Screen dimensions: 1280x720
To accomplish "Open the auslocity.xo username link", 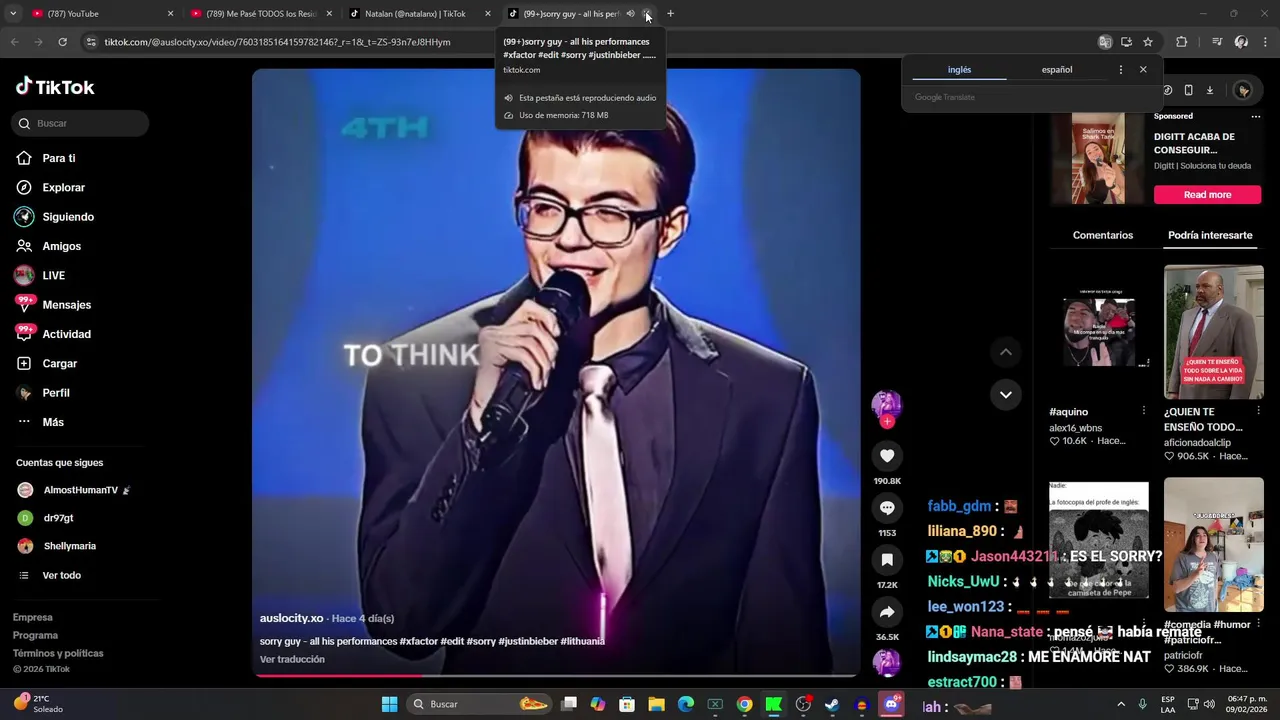I will 292,619.
